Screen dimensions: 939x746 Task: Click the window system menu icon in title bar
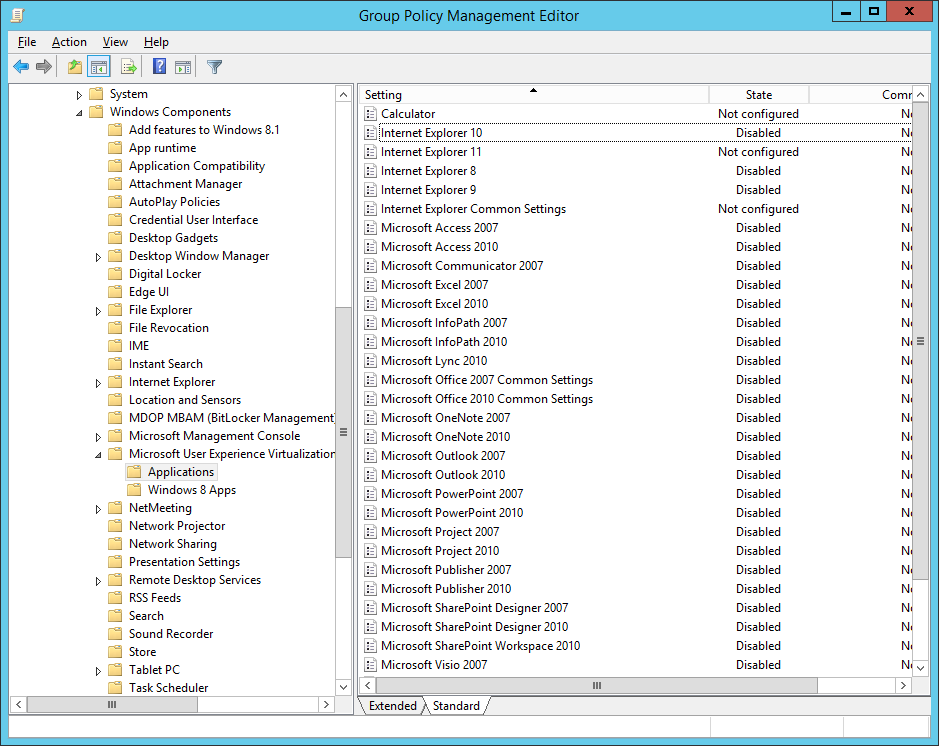click(17, 15)
